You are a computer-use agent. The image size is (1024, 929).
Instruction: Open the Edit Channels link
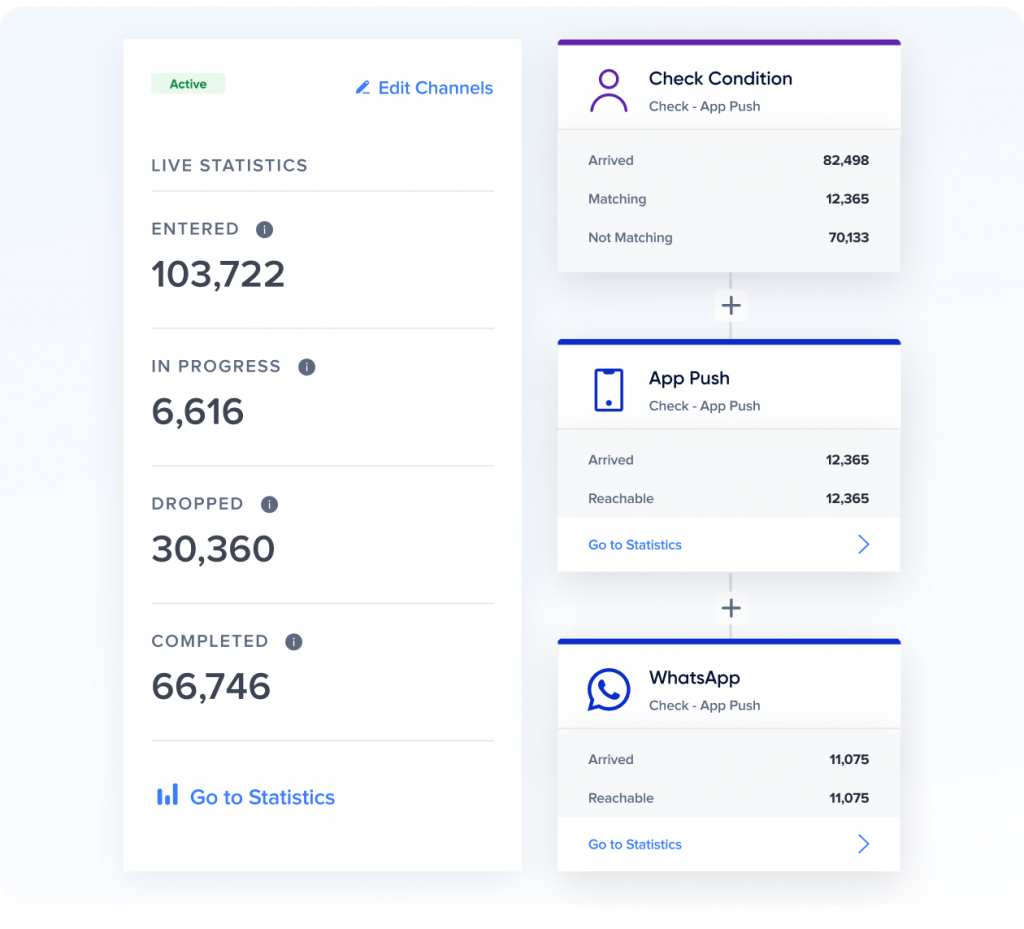(x=434, y=88)
